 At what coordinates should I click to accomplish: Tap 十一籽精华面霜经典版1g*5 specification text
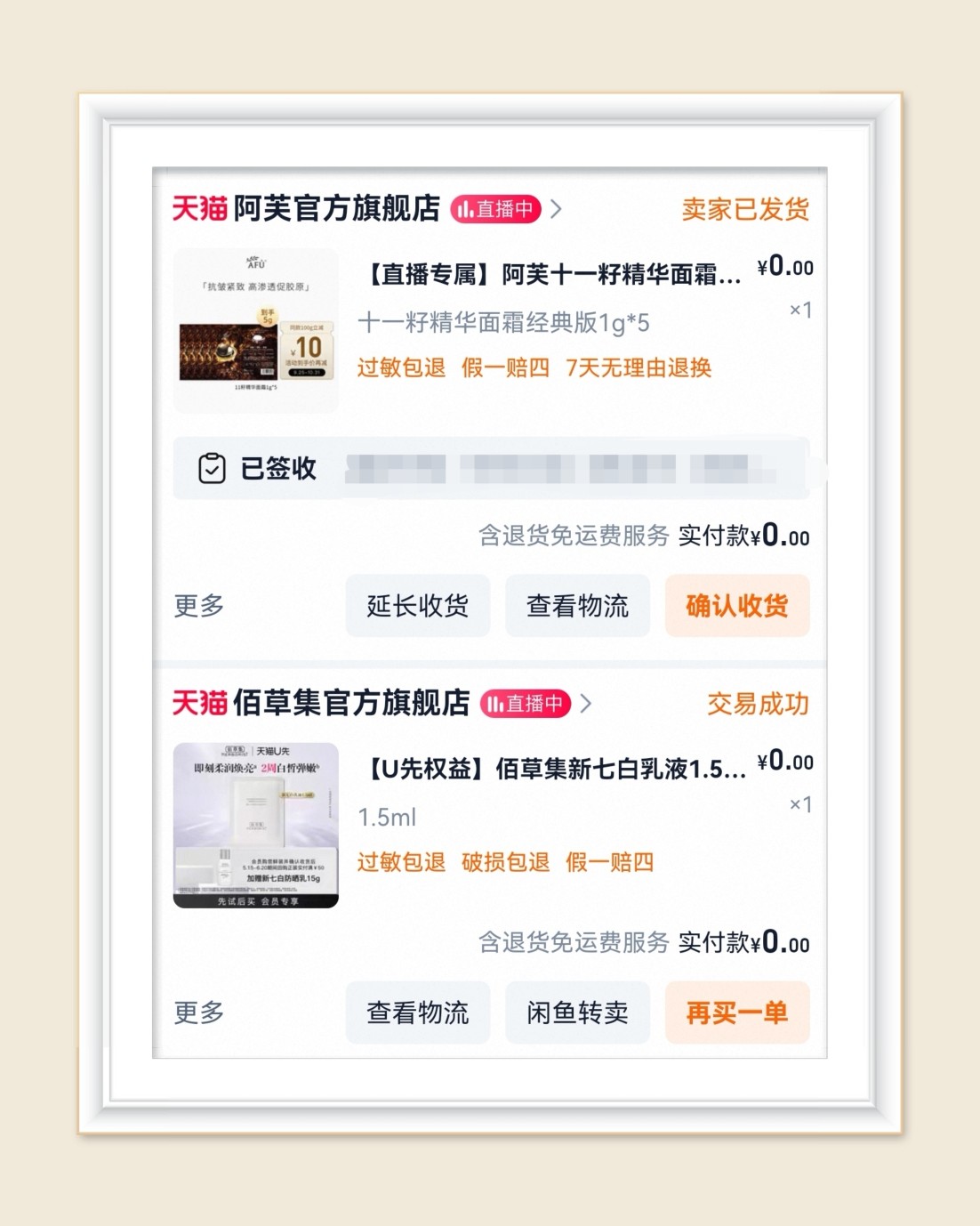pos(503,322)
